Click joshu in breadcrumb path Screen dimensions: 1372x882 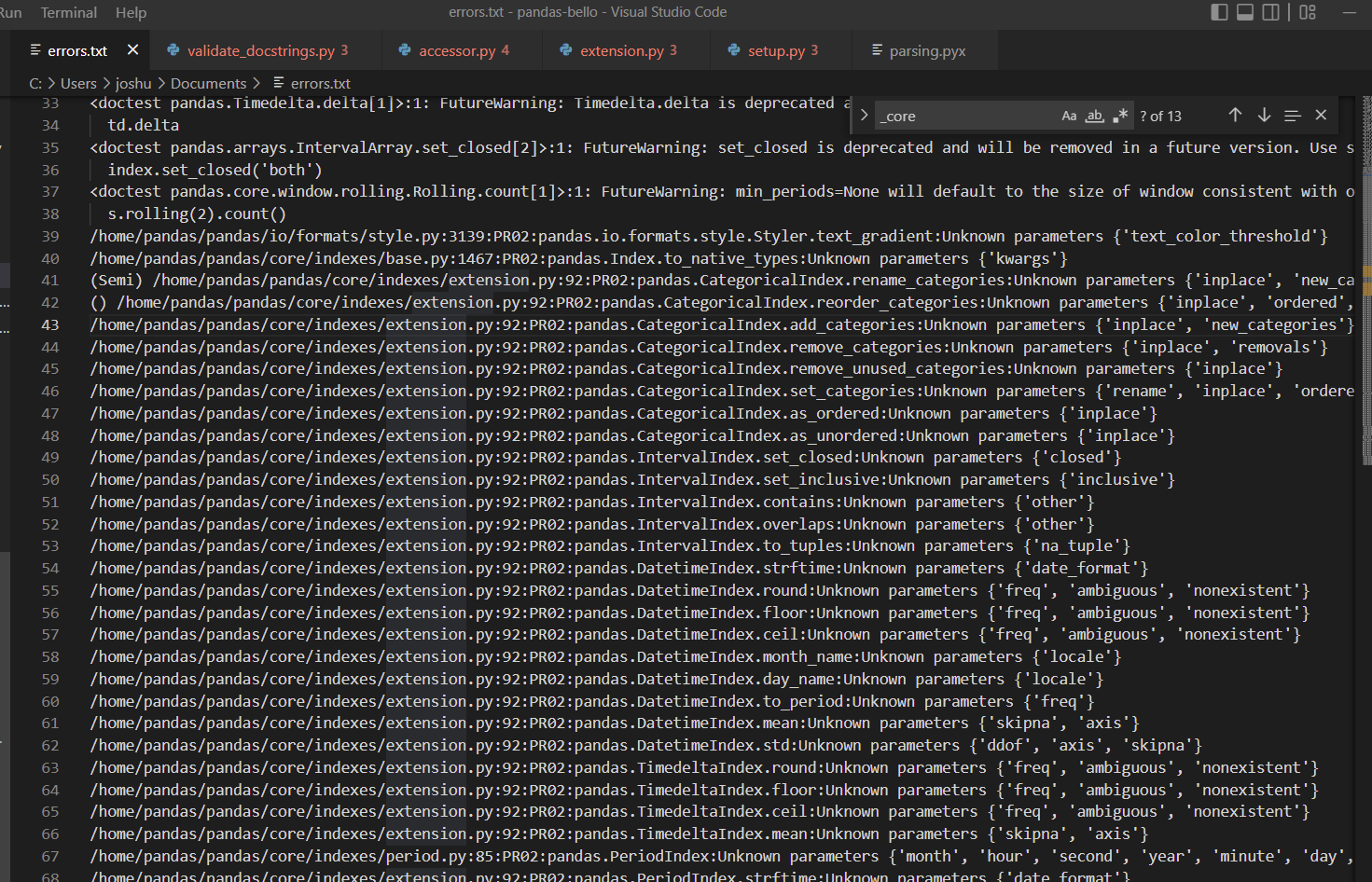coord(133,83)
